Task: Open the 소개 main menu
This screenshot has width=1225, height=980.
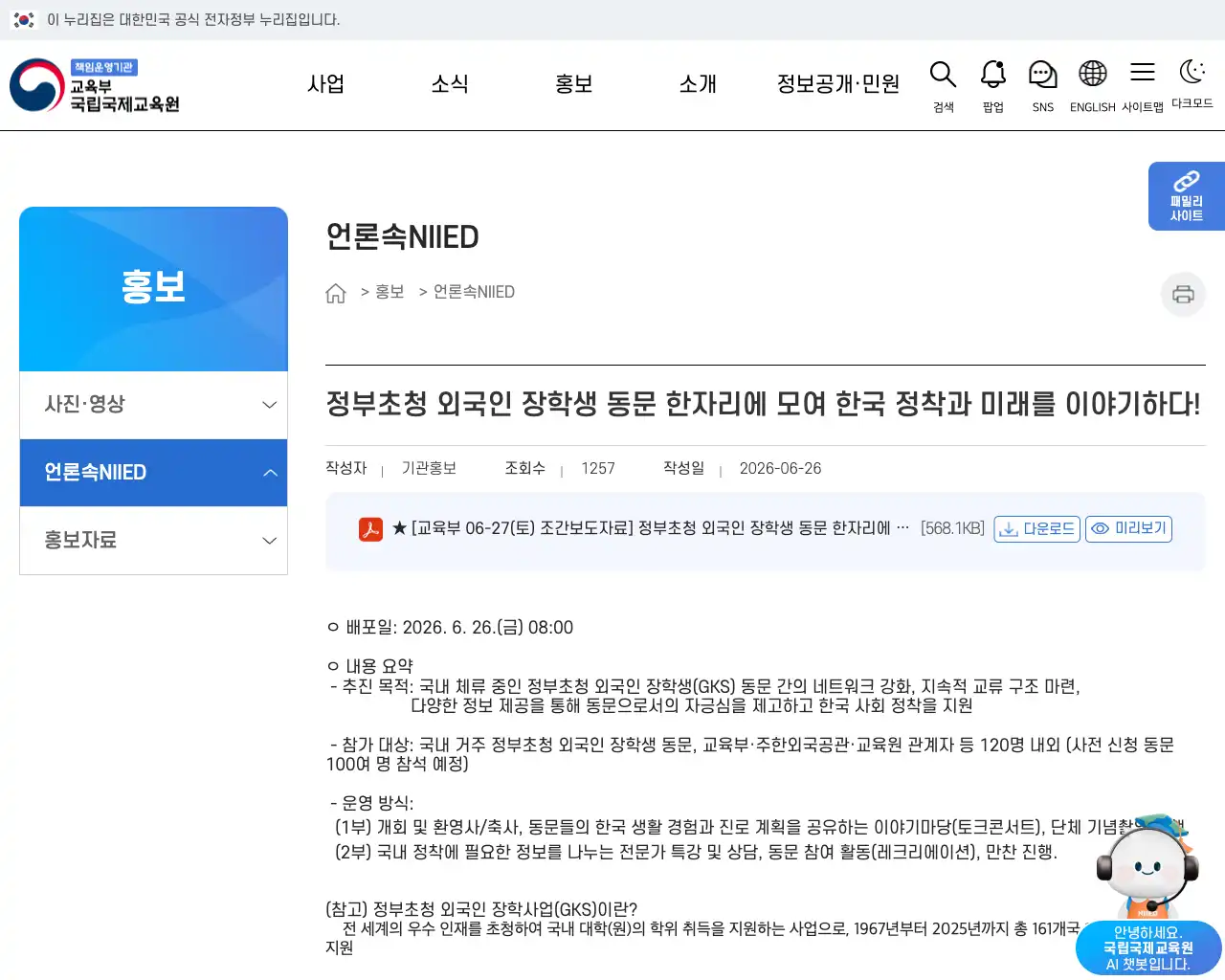Action: click(698, 84)
